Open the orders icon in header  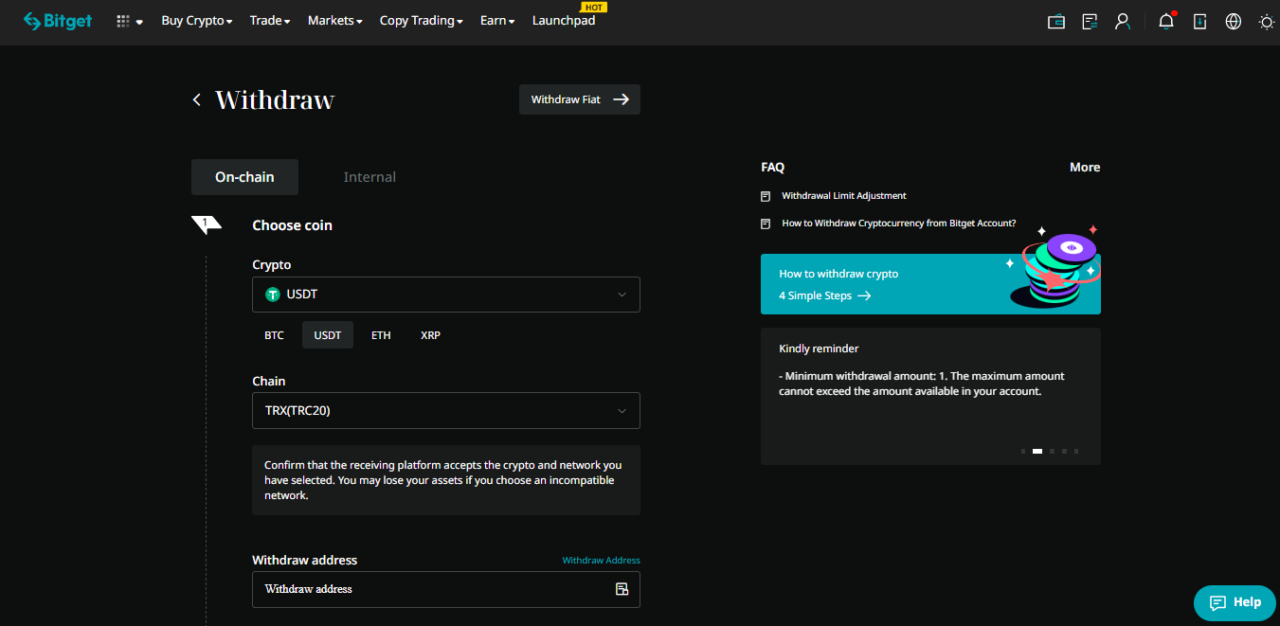point(1090,21)
